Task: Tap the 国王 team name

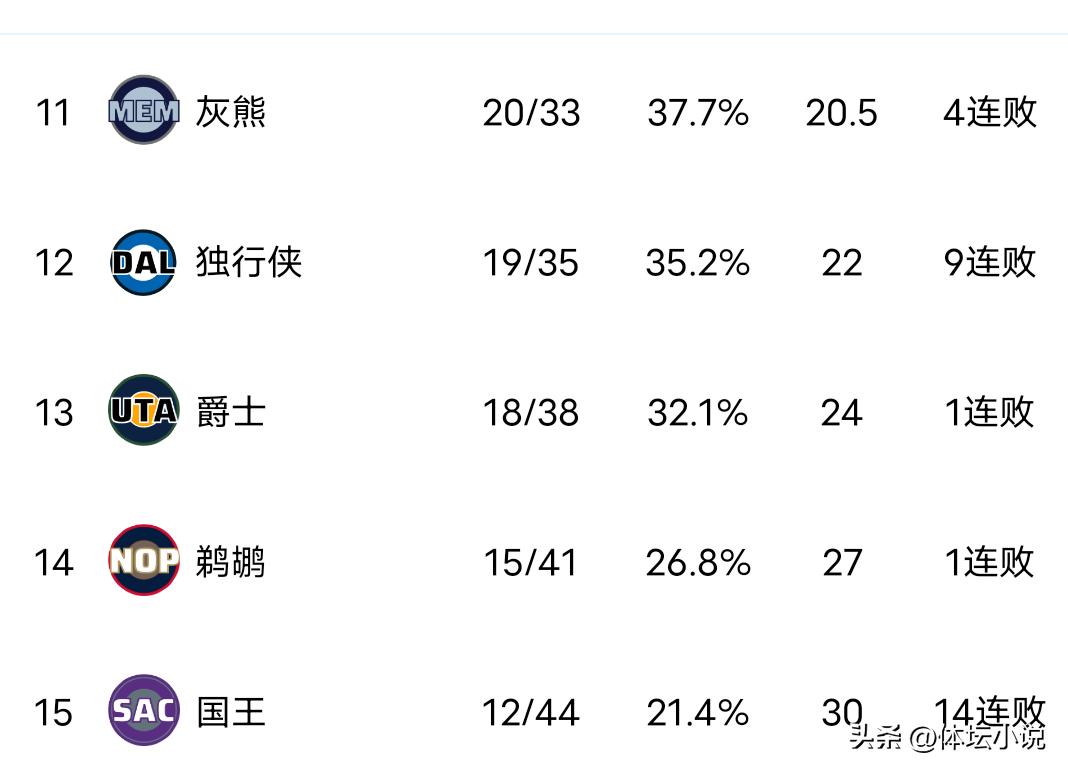Action: click(231, 712)
